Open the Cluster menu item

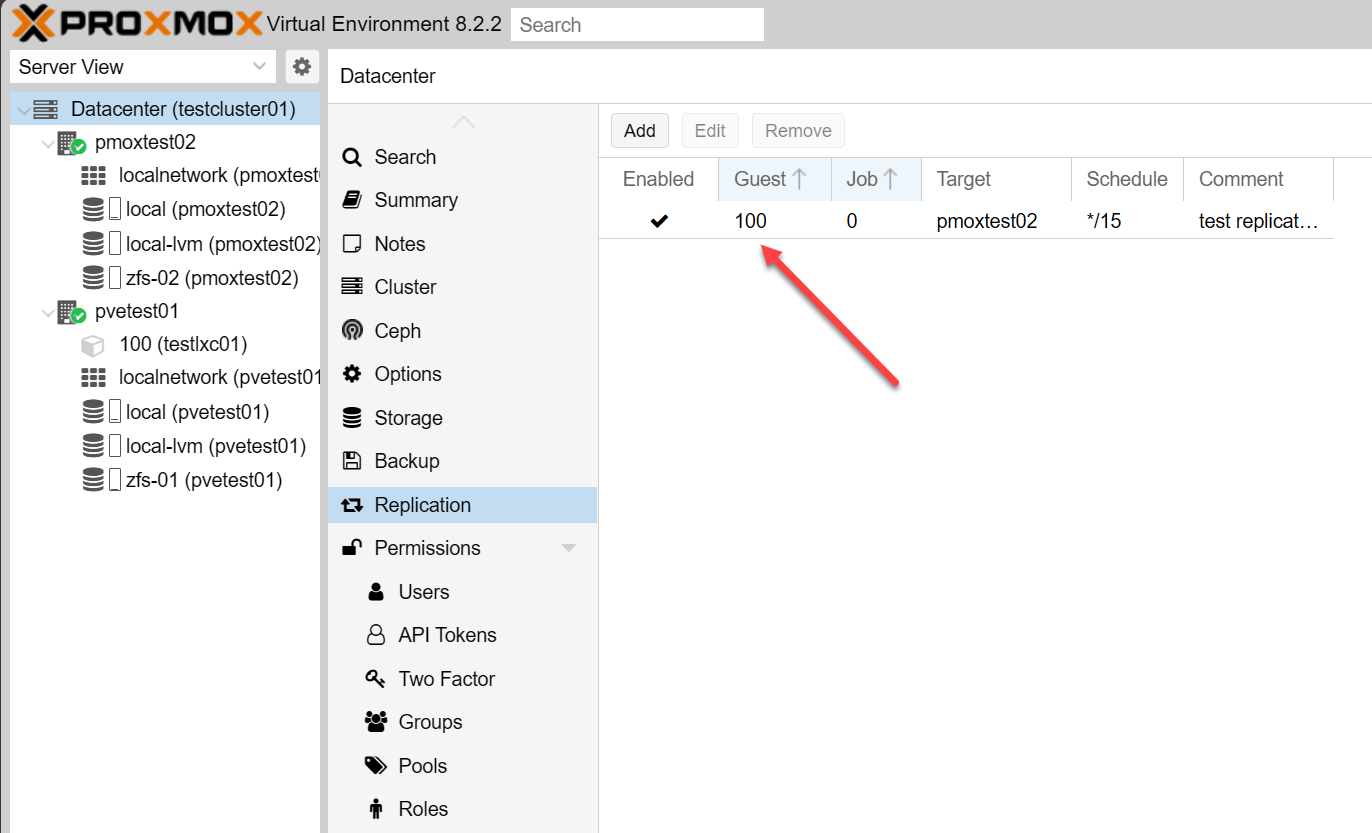pyautogui.click(x=462, y=287)
